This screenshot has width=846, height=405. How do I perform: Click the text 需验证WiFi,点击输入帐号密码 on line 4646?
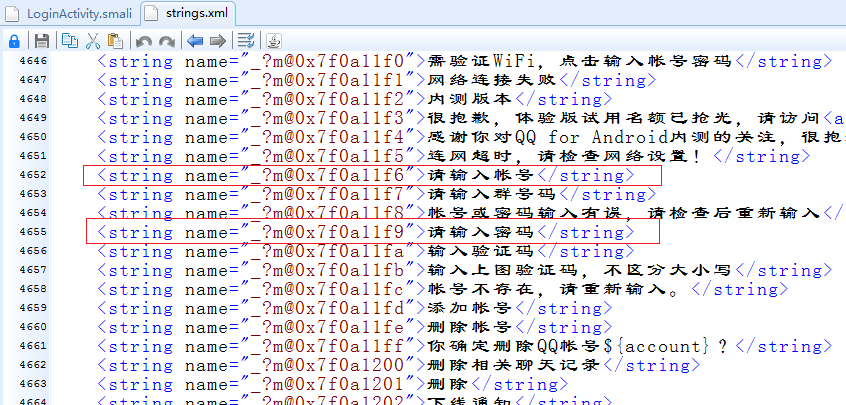point(579,61)
